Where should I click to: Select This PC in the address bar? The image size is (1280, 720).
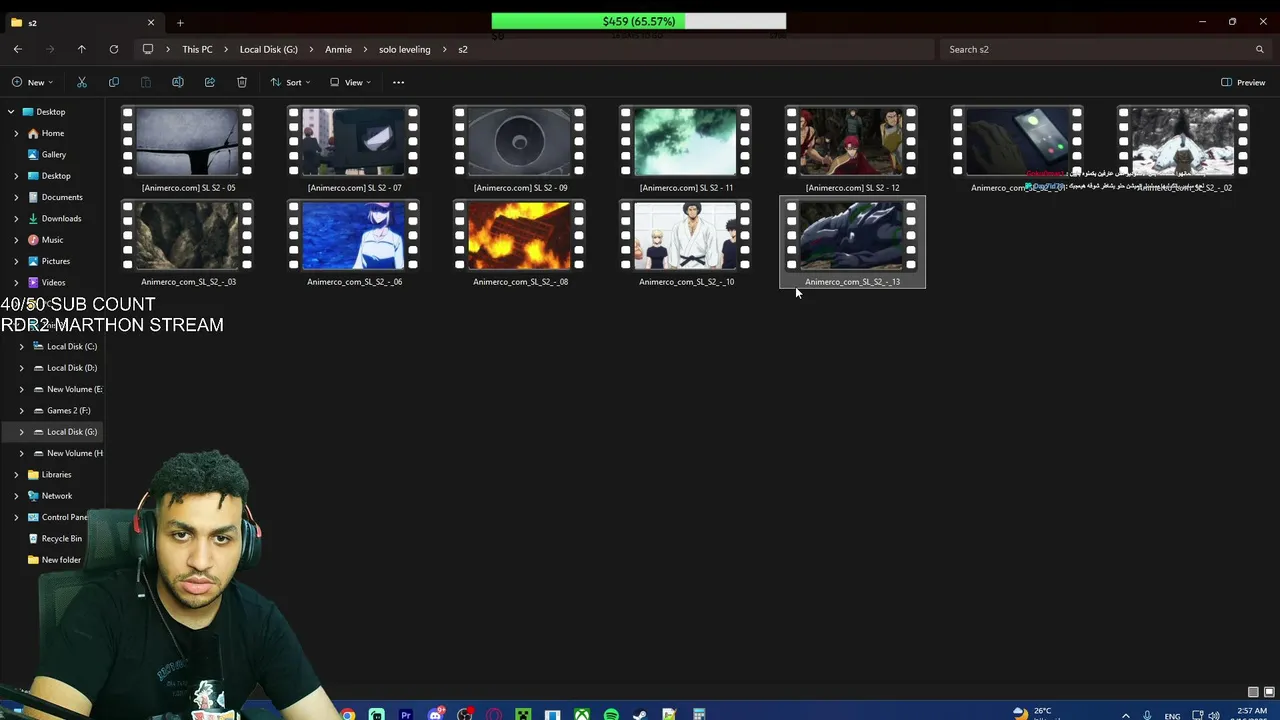click(197, 49)
